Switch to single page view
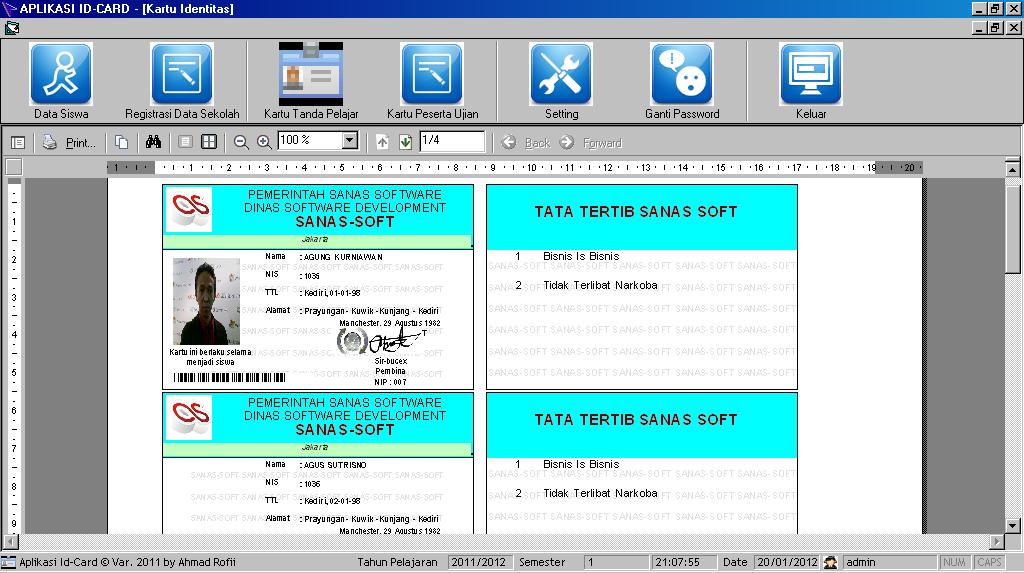 tap(185, 142)
